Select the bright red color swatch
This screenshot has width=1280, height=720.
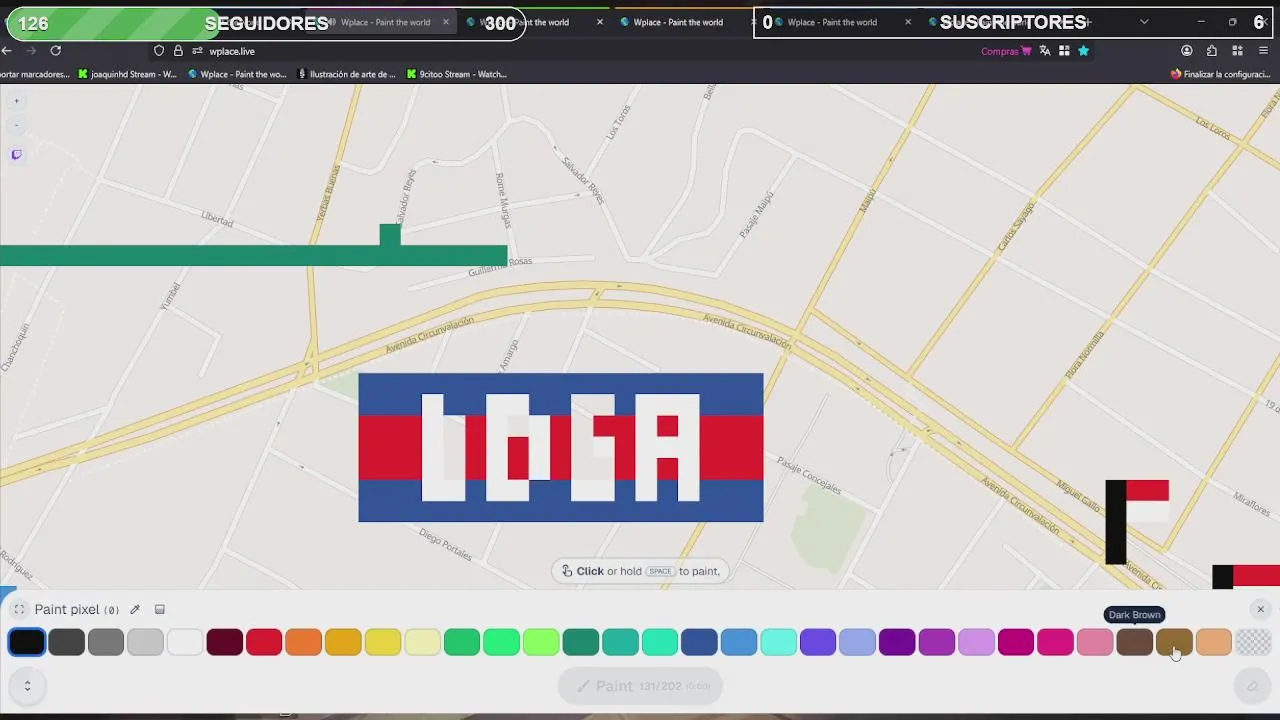[264, 642]
